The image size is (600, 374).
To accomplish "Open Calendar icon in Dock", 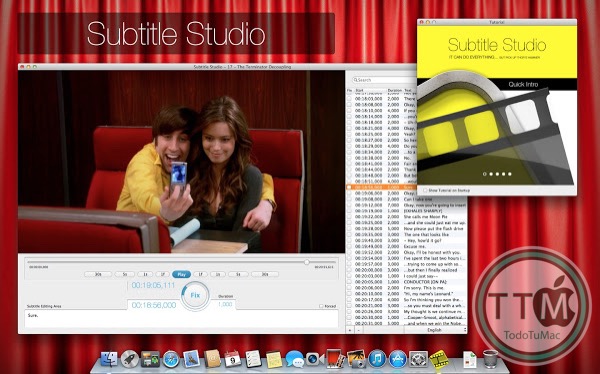I will click(x=233, y=359).
